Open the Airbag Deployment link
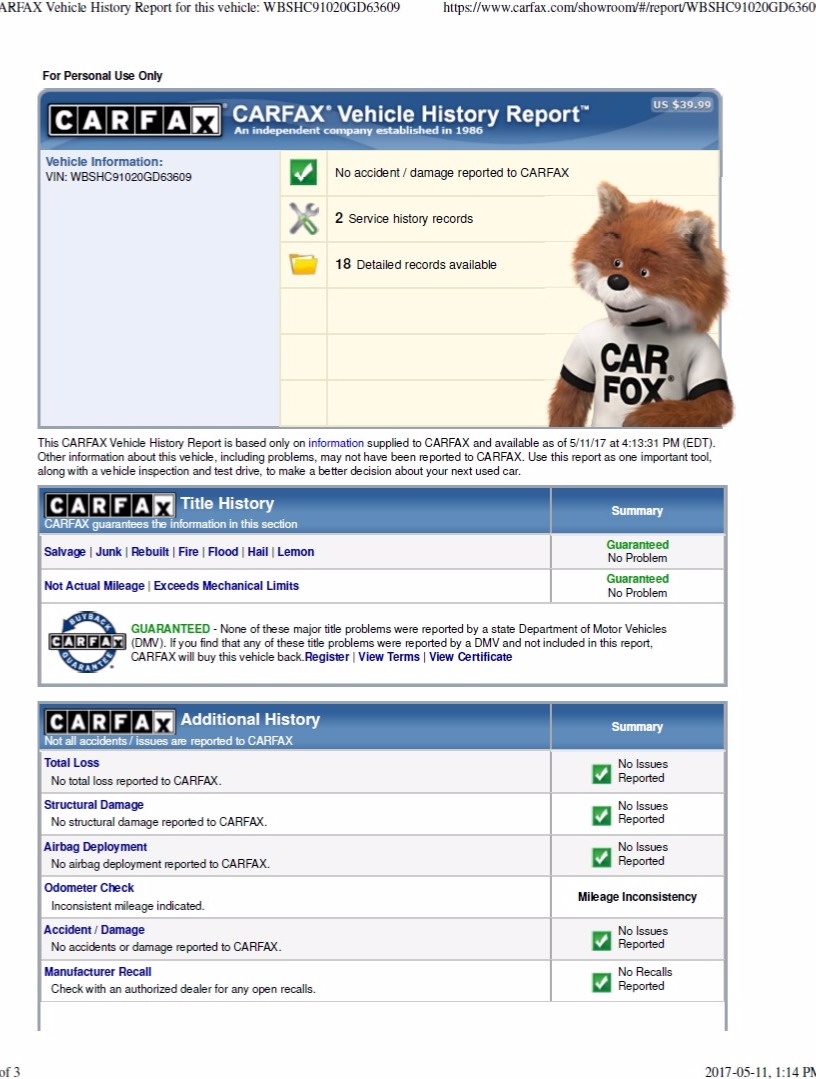 pyautogui.click(x=96, y=846)
